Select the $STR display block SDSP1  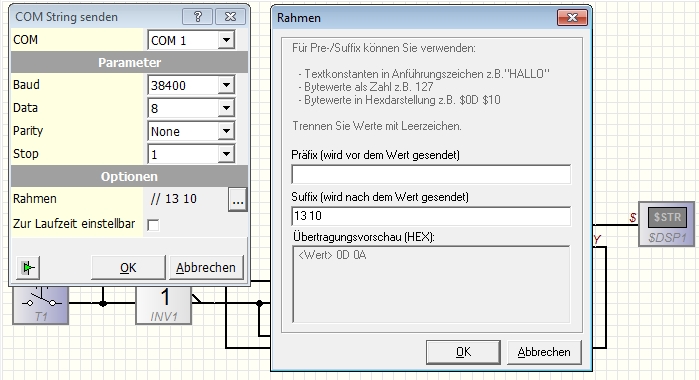pyautogui.click(x=666, y=224)
